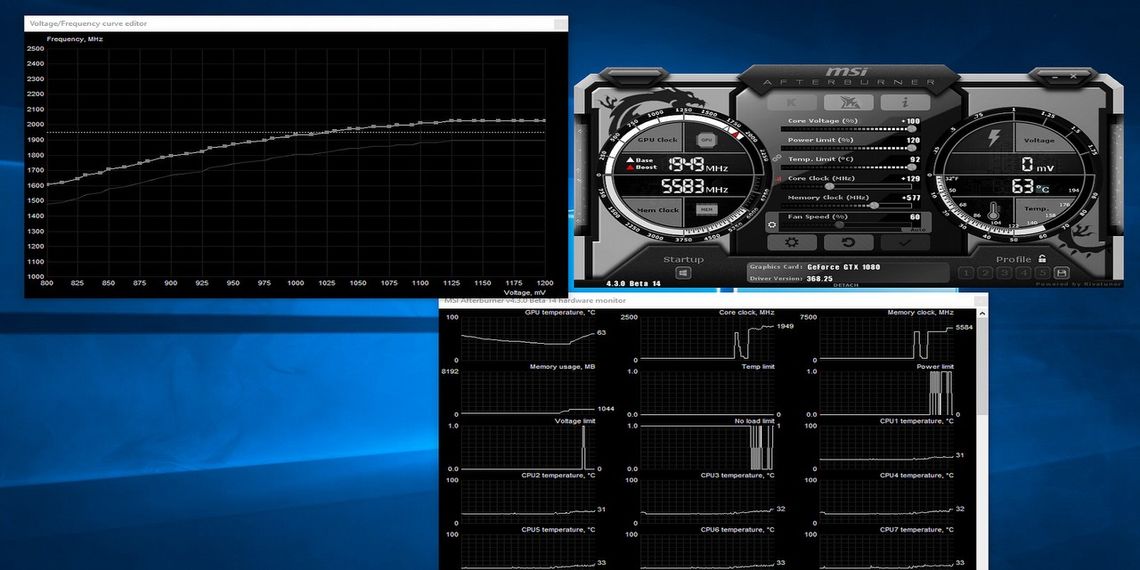This screenshot has width=1140, height=570.
Task: Toggle the link icon between power and temp limits
Action: pos(776,157)
